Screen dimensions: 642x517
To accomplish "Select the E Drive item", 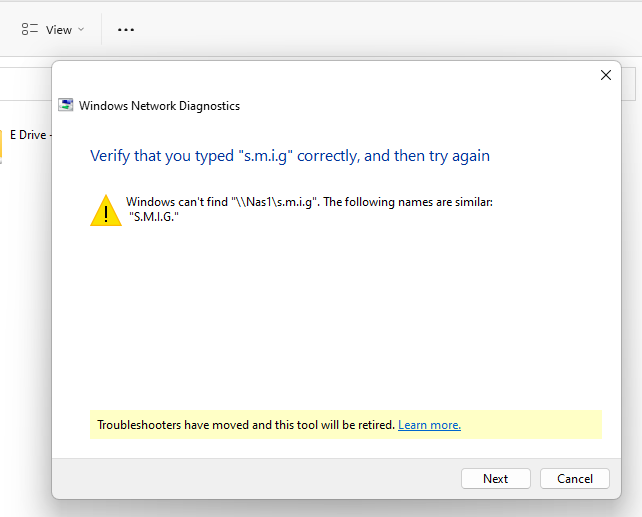I will pyautogui.click(x=28, y=135).
